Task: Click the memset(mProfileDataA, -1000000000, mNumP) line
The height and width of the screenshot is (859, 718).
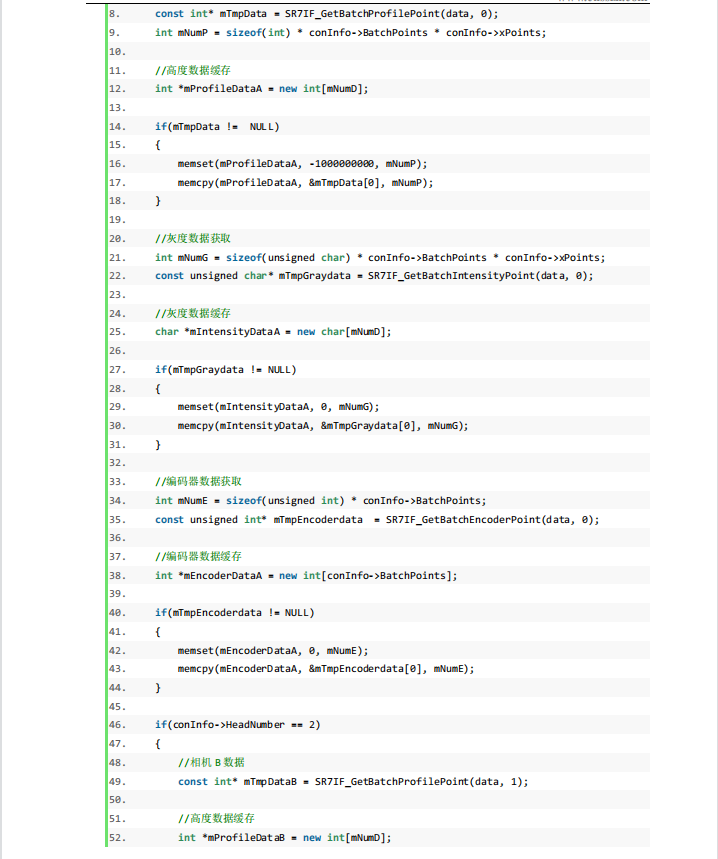Action: 302,164
